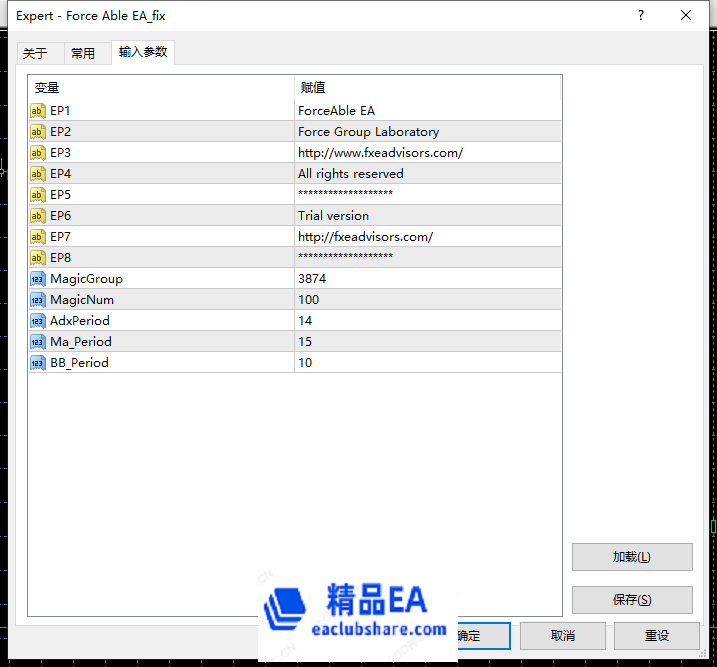Screen dimensions: 717x667
Task: Click the MagicGroup variable name
Action: [86, 279]
